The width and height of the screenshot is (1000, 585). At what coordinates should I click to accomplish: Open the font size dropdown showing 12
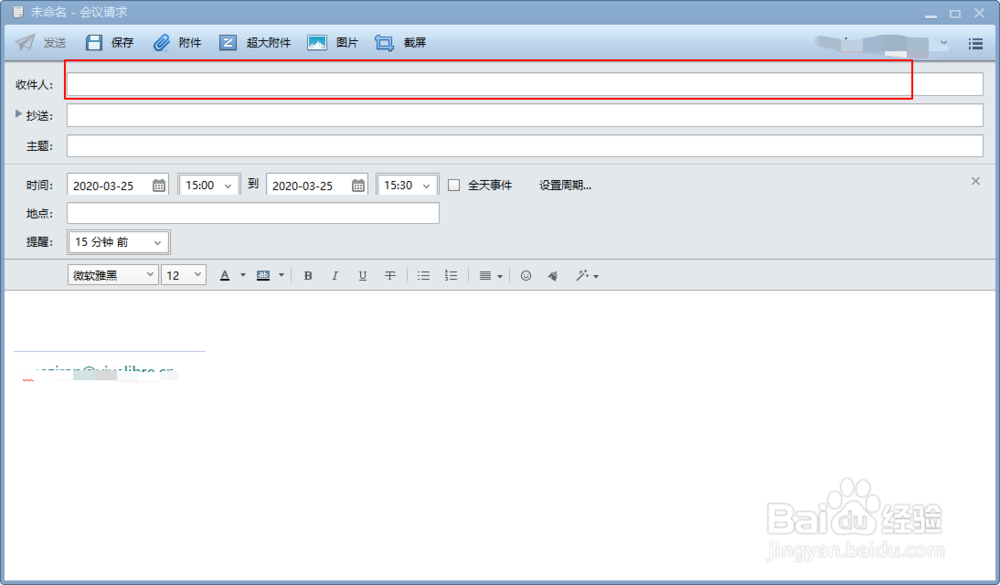pyautogui.click(x=183, y=274)
